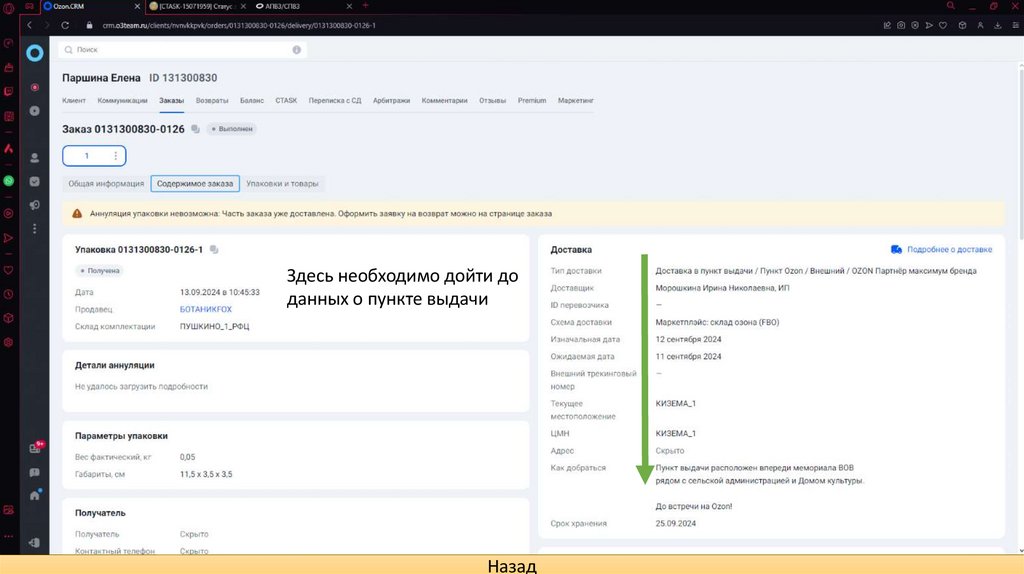Screen dimensions: 1024x574
Task: Switch to Коммуникации tab
Action: [x=122, y=101]
